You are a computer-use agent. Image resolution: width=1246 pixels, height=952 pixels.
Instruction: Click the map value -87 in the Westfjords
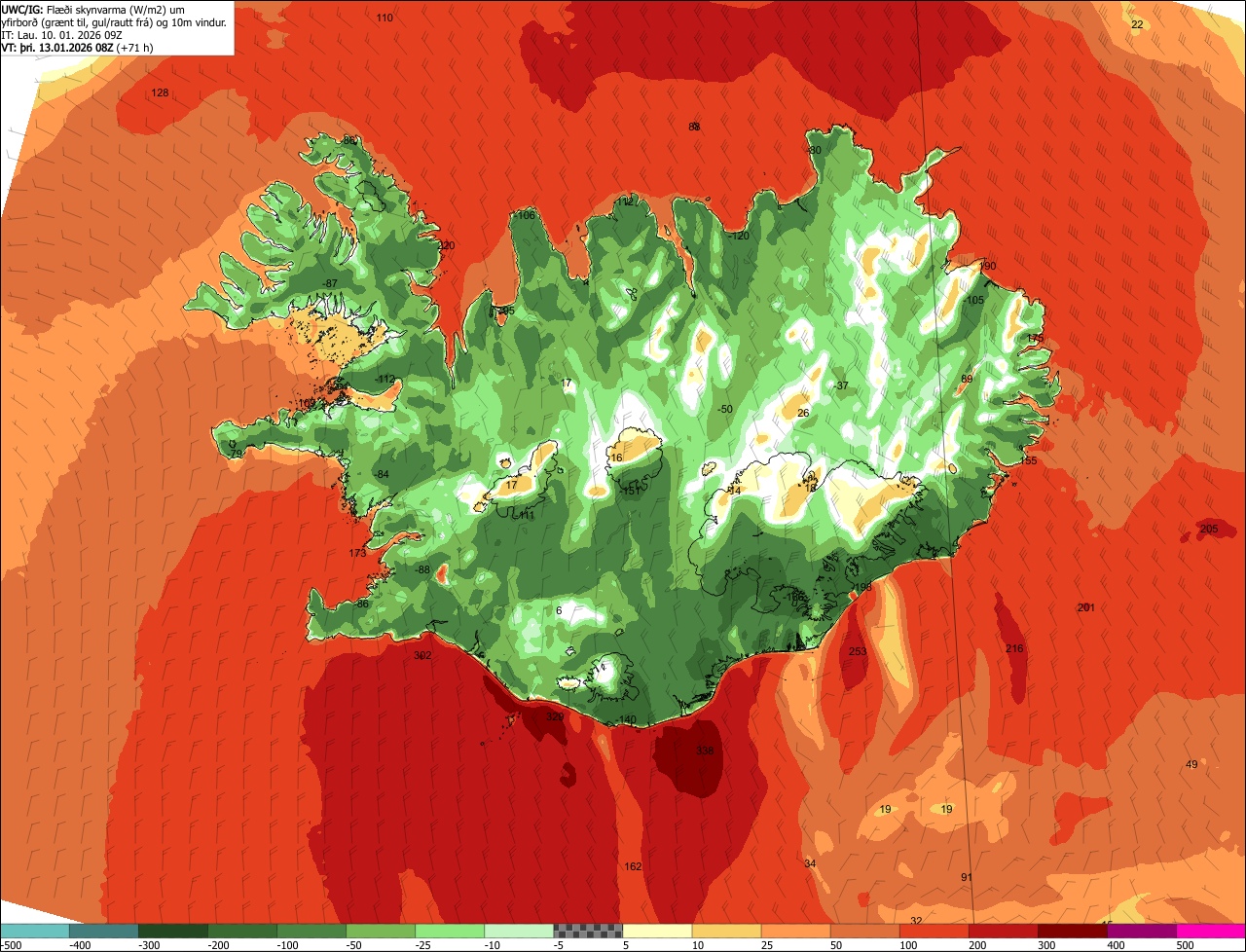[x=330, y=283]
